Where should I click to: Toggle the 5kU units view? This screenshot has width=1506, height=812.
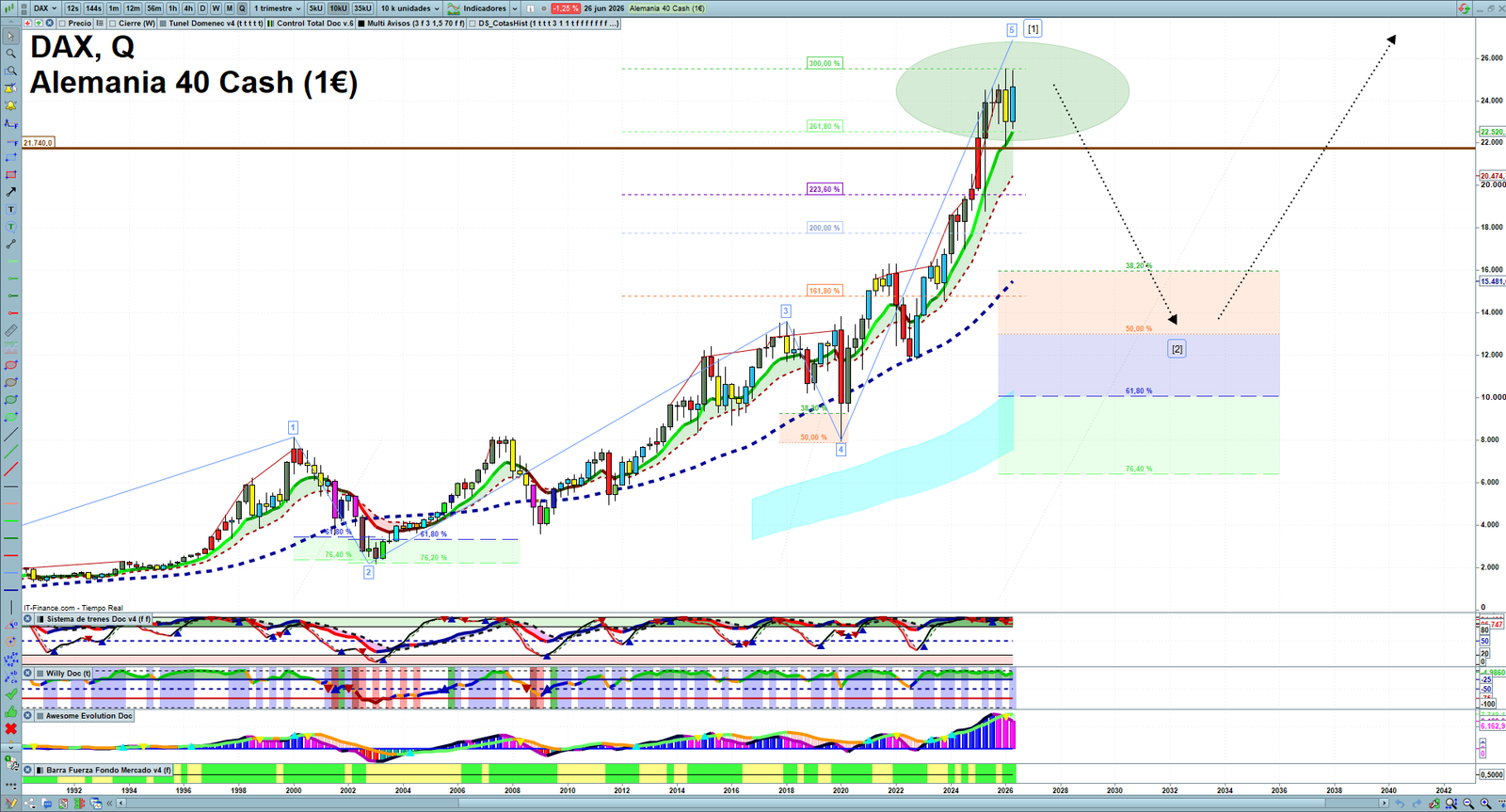pyautogui.click(x=315, y=8)
